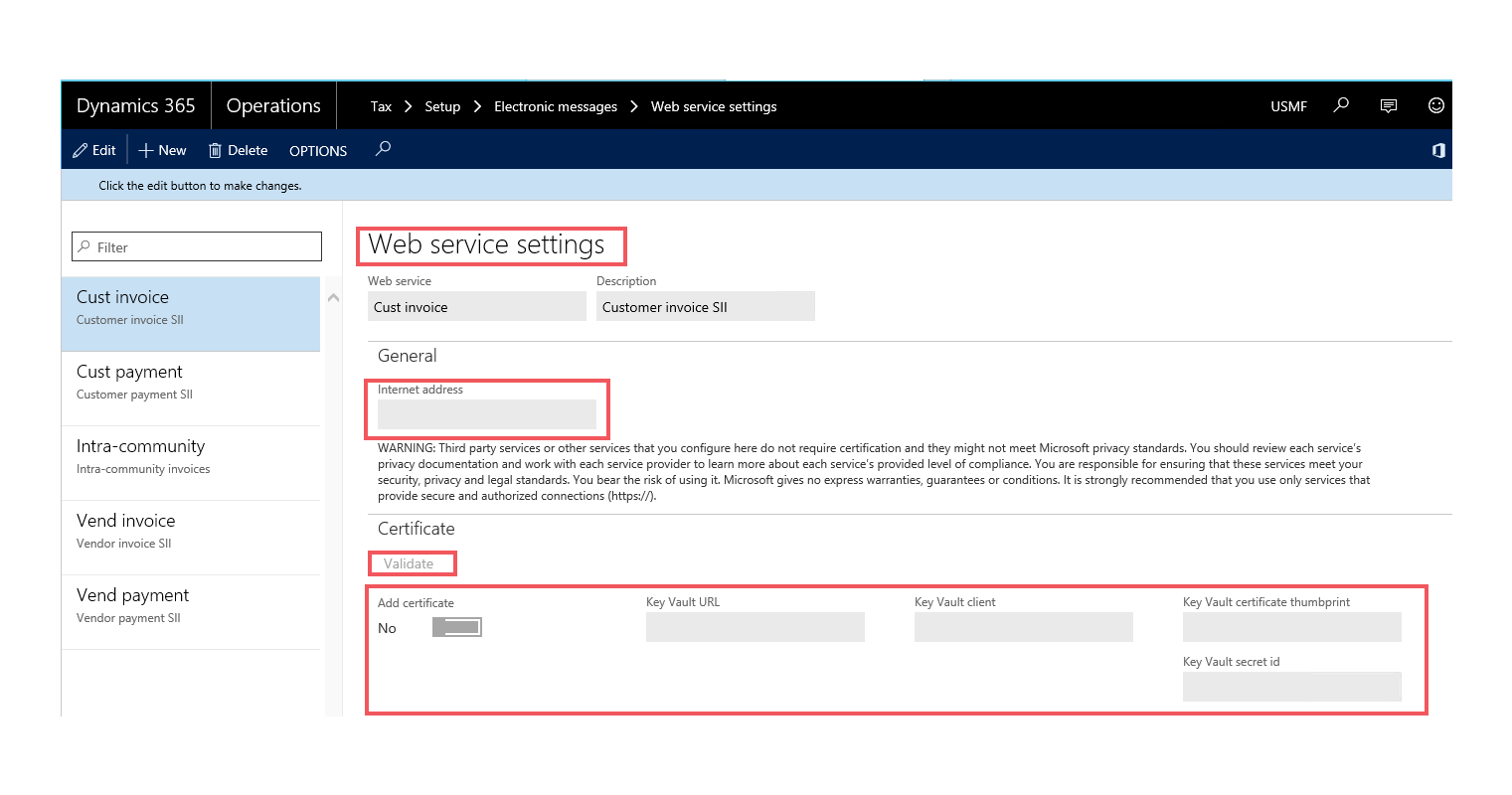This screenshot has height=795, width=1512.
Task: Focus the Filter search box
Action: click(197, 246)
